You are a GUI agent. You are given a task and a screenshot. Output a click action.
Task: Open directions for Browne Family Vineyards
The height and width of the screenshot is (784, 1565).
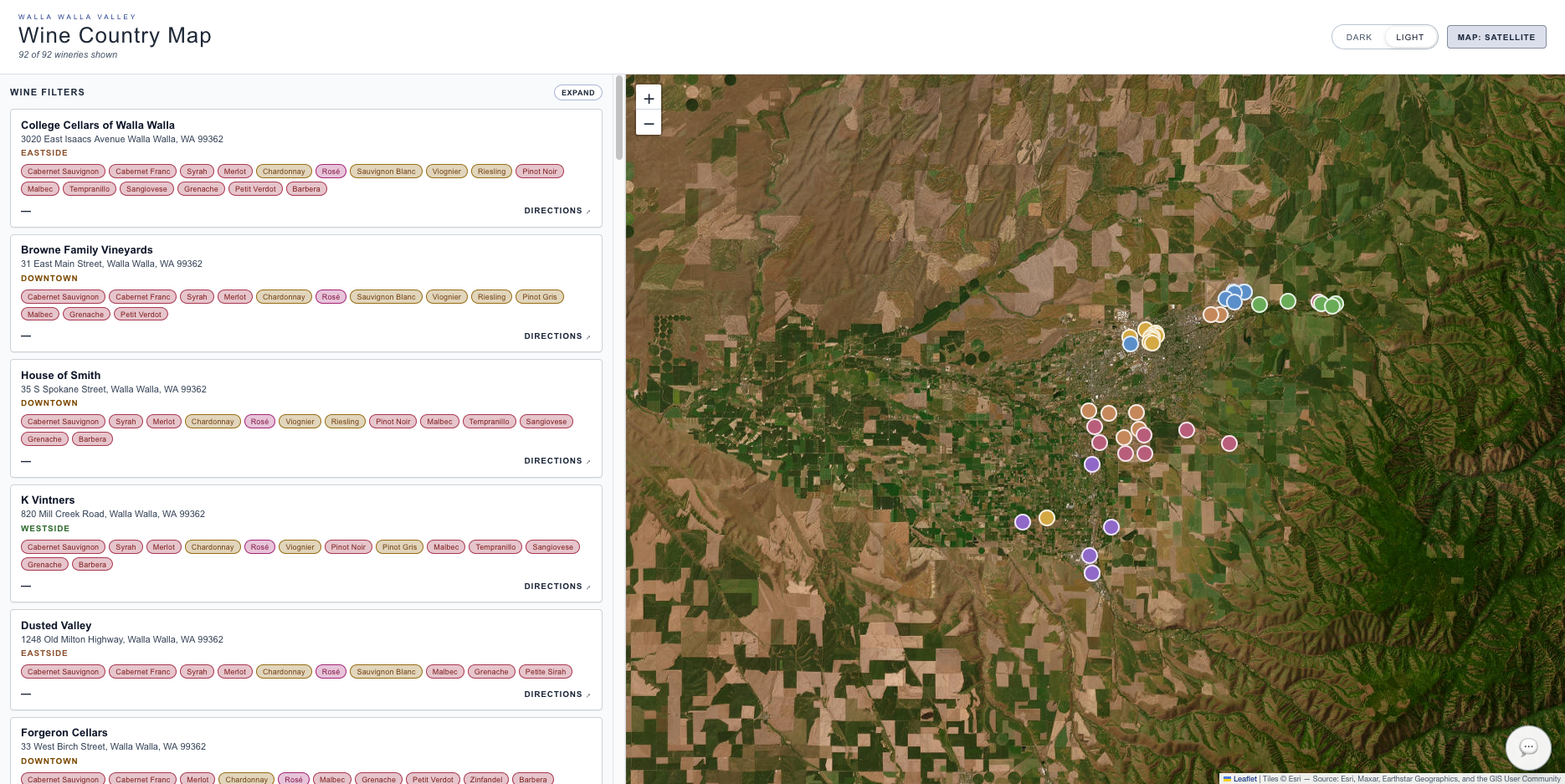pos(557,336)
